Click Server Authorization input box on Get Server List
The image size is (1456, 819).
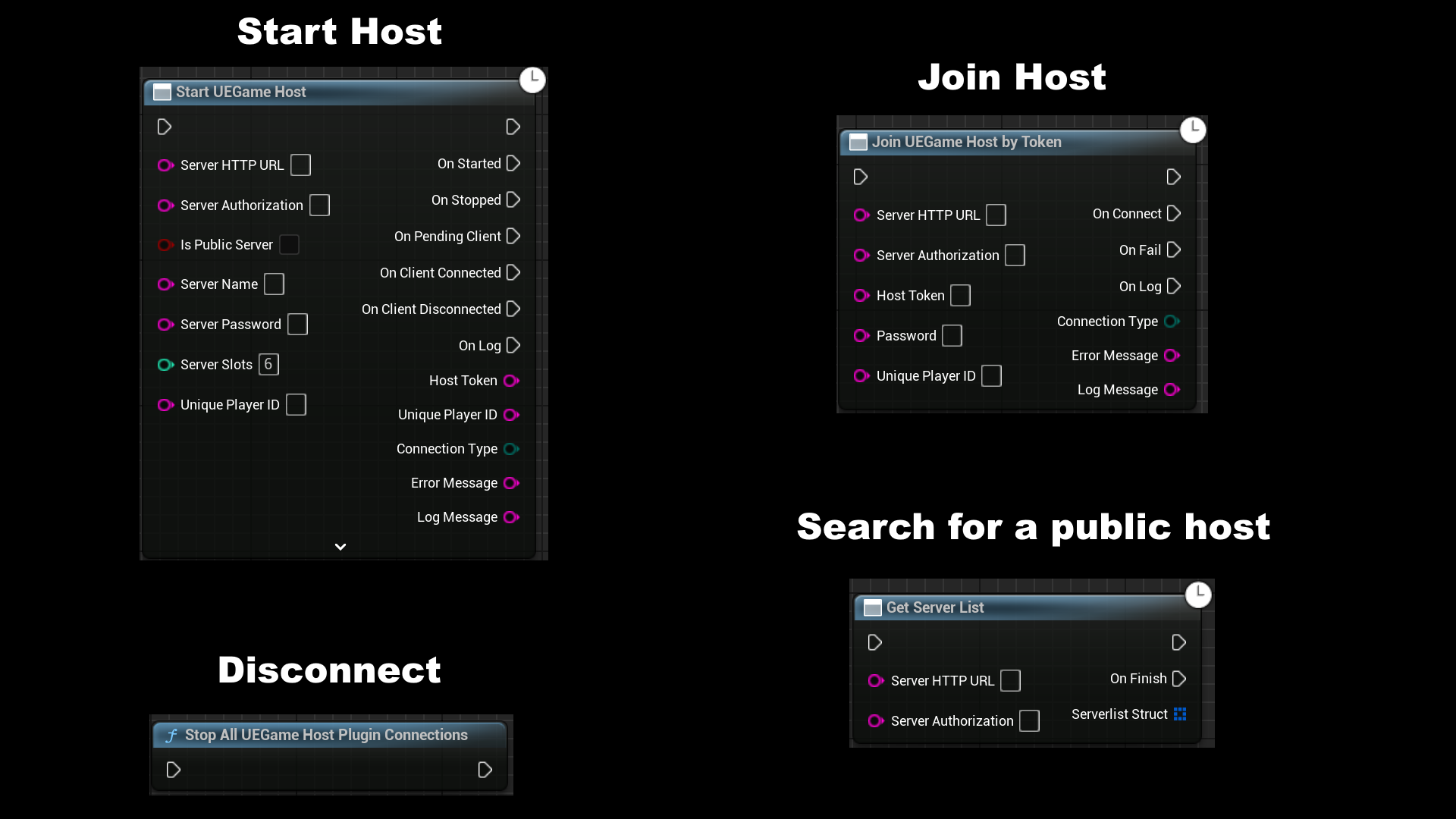tap(1029, 720)
